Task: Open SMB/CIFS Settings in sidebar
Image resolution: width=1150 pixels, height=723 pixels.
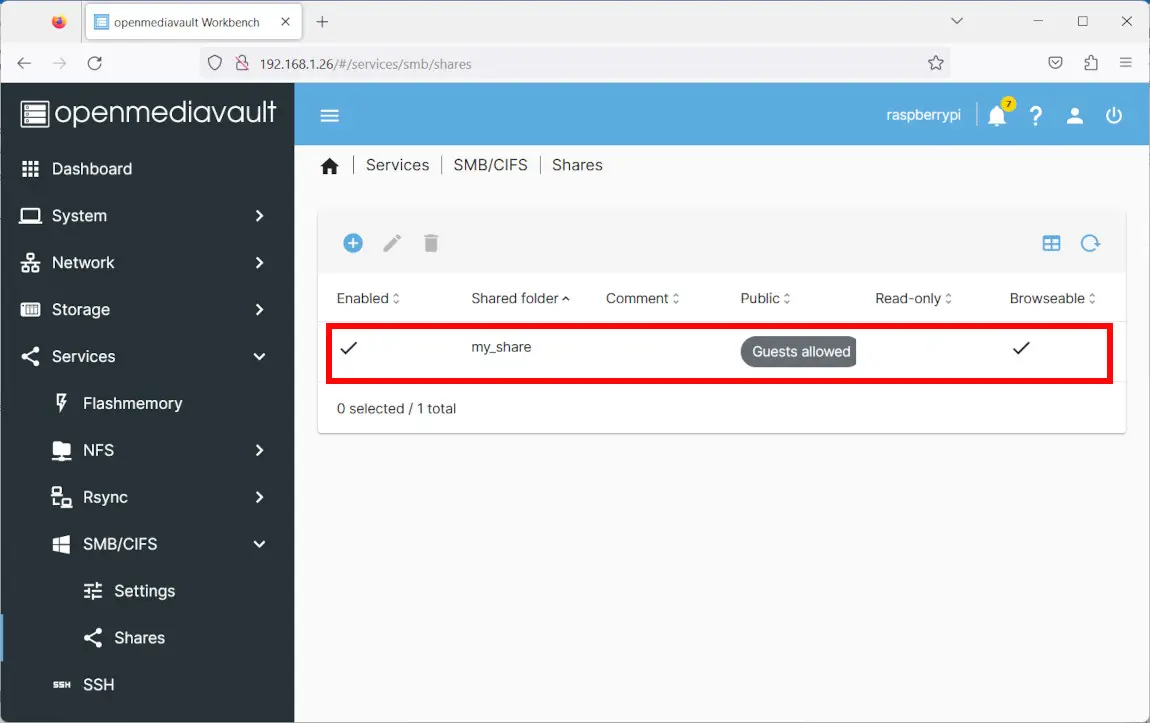Action: [x=144, y=591]
